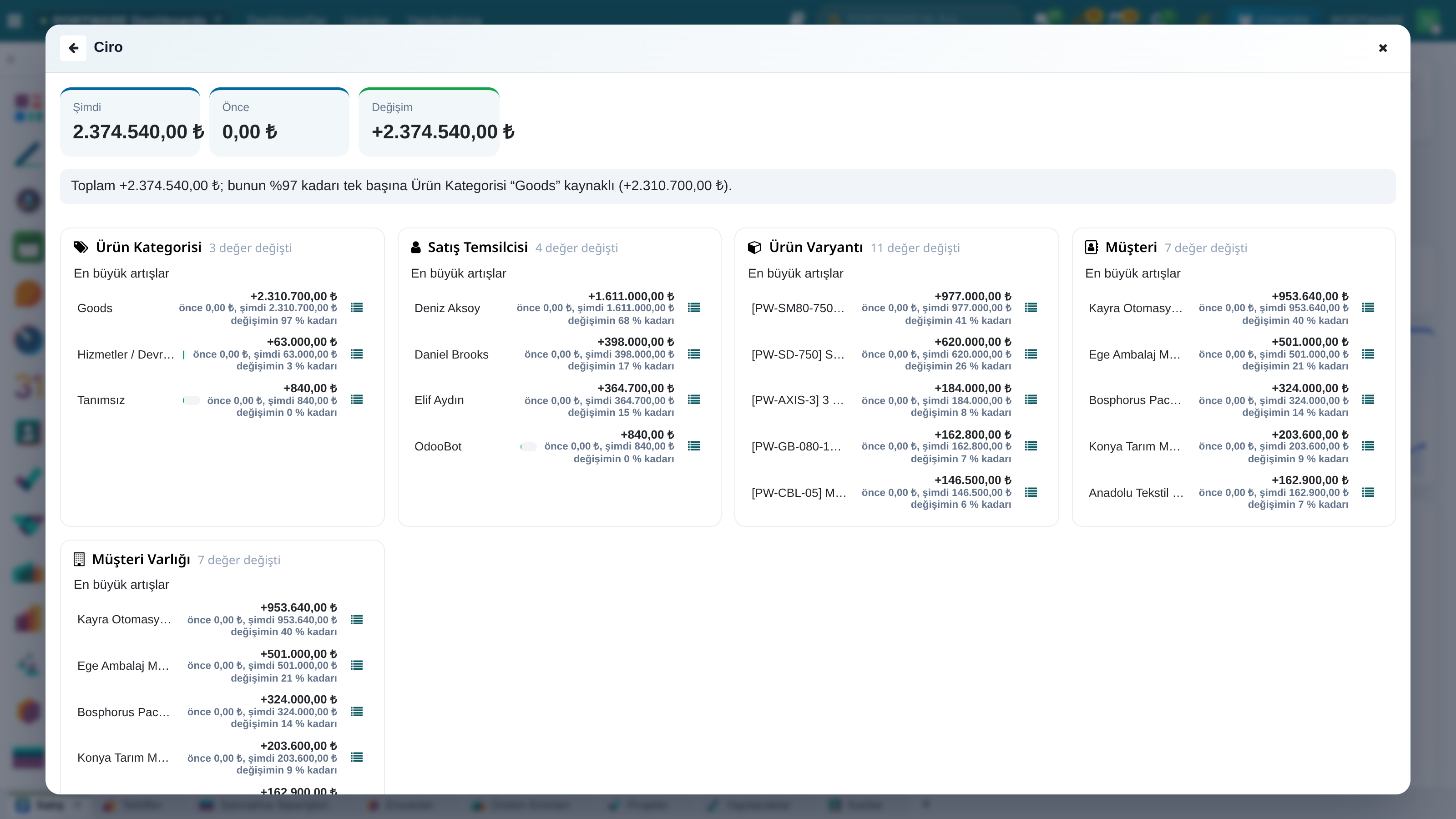Open list icon for PW-CBL-05 variant
The image size is (1456, 819).
coord(1031,493)
